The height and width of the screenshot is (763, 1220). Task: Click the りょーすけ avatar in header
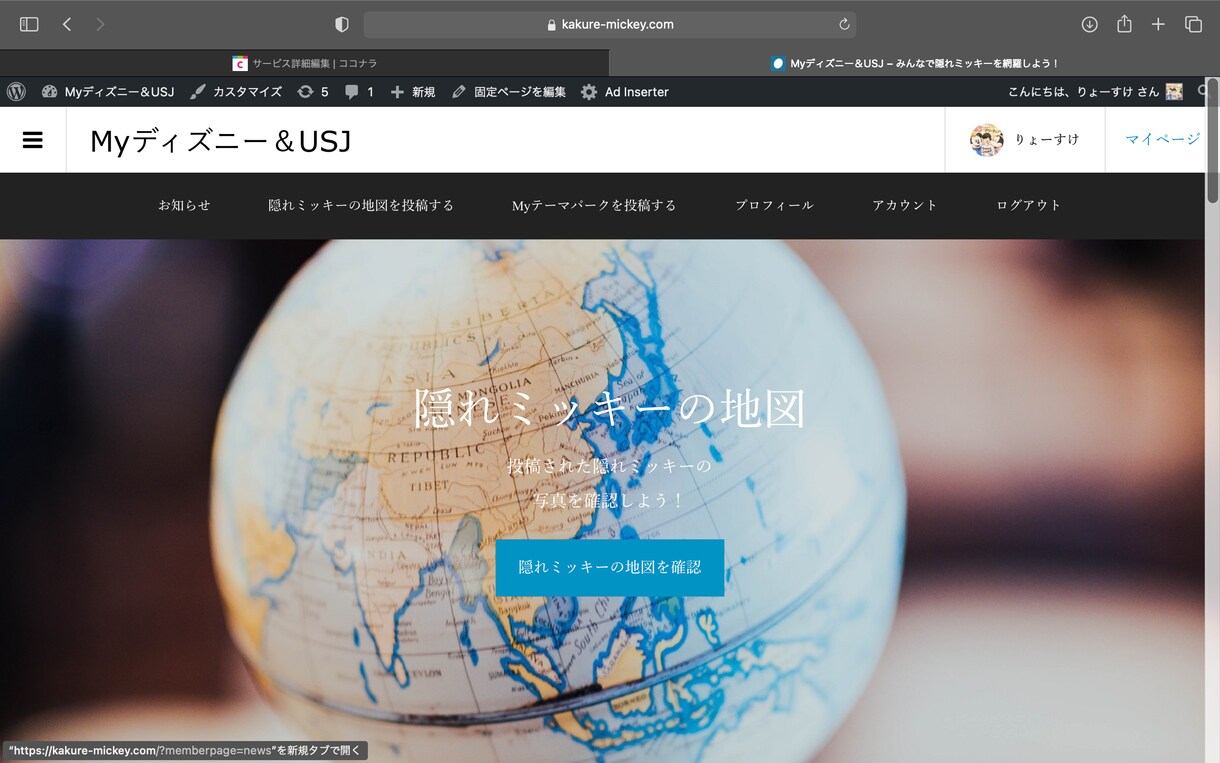pos(986,140)
